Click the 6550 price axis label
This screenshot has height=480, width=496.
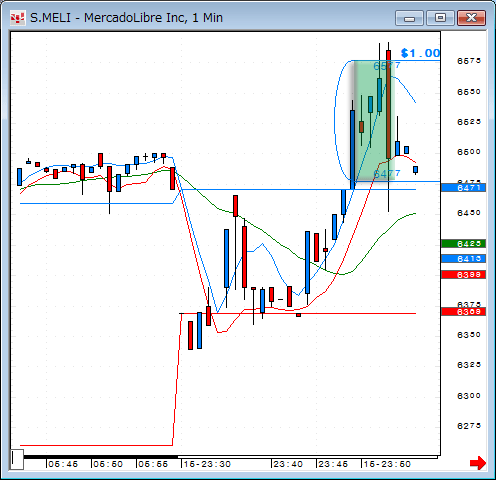[469, 92]
